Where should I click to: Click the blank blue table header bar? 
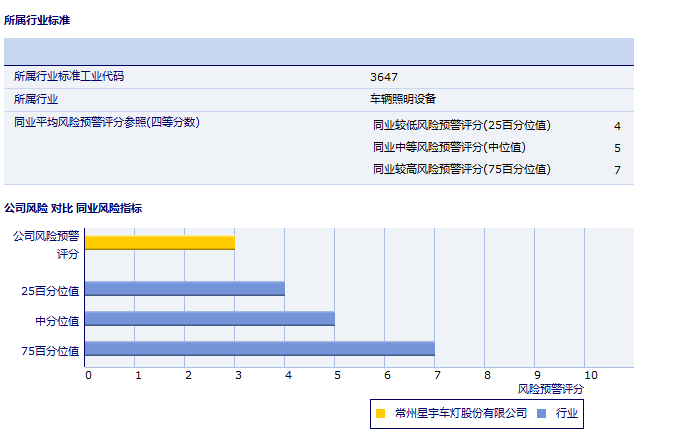[319, 51]
